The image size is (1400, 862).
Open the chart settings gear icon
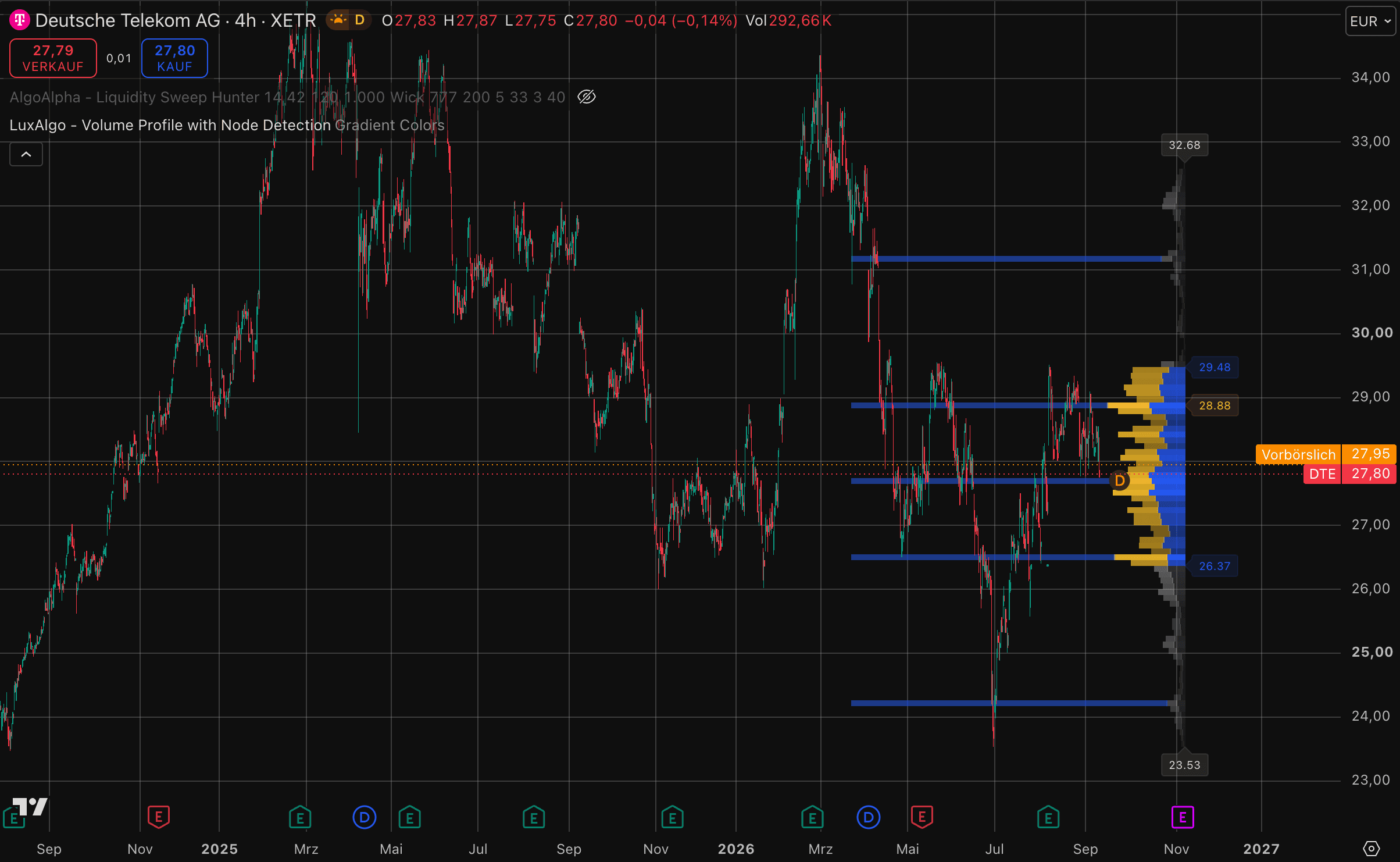1371,849
